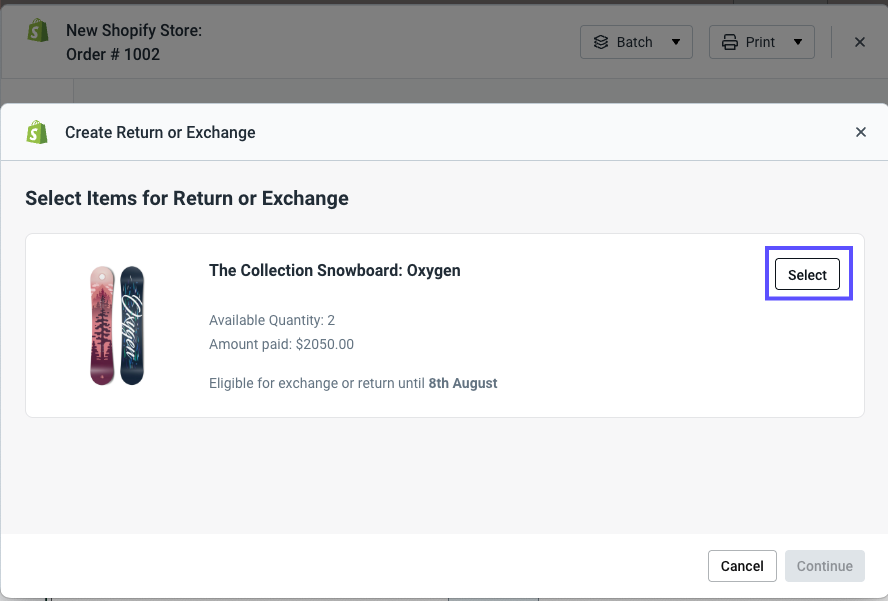This screenshot has width=888, height=601.
Task: Cancel the return or exchange creation
Action: click(742, 565)
